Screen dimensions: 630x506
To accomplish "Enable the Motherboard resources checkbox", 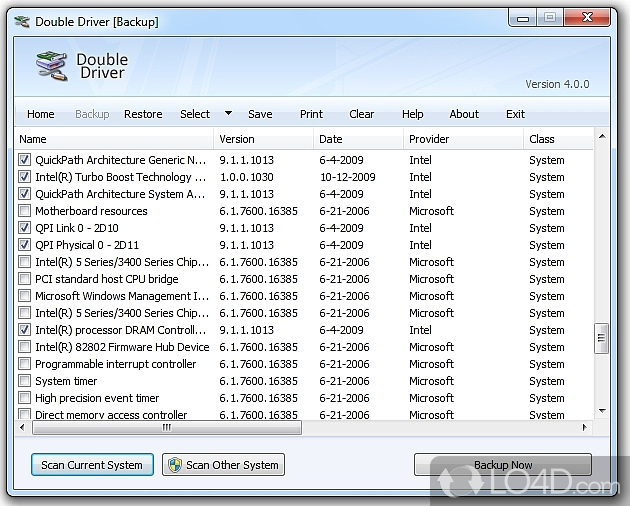I will [25, 211].
